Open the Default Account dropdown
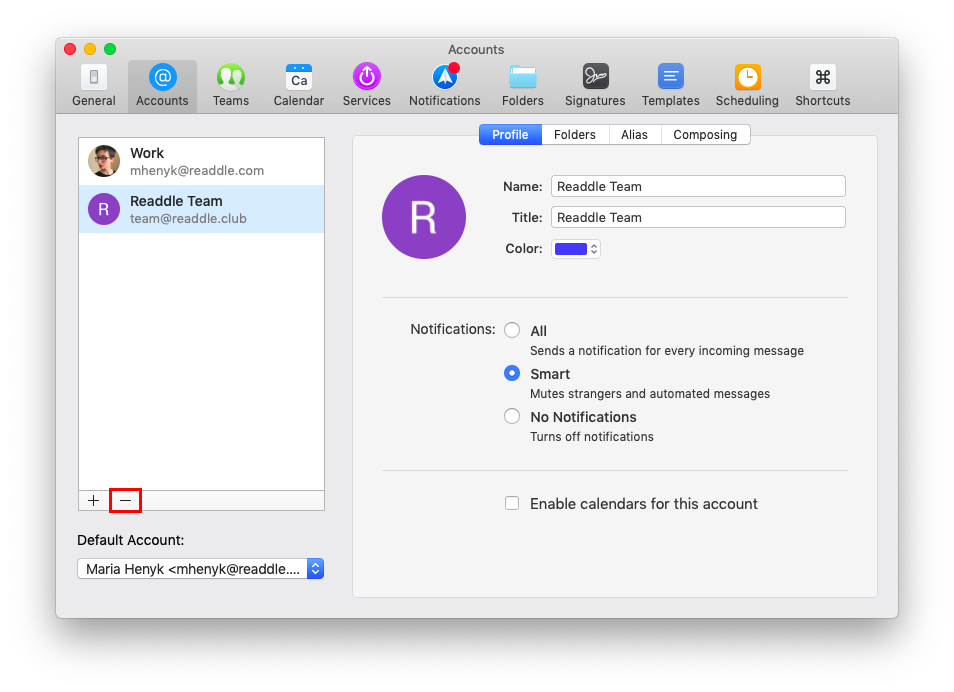Image resolution: width=954 pixels, height=692 pixels. click(x=201, y=569)
